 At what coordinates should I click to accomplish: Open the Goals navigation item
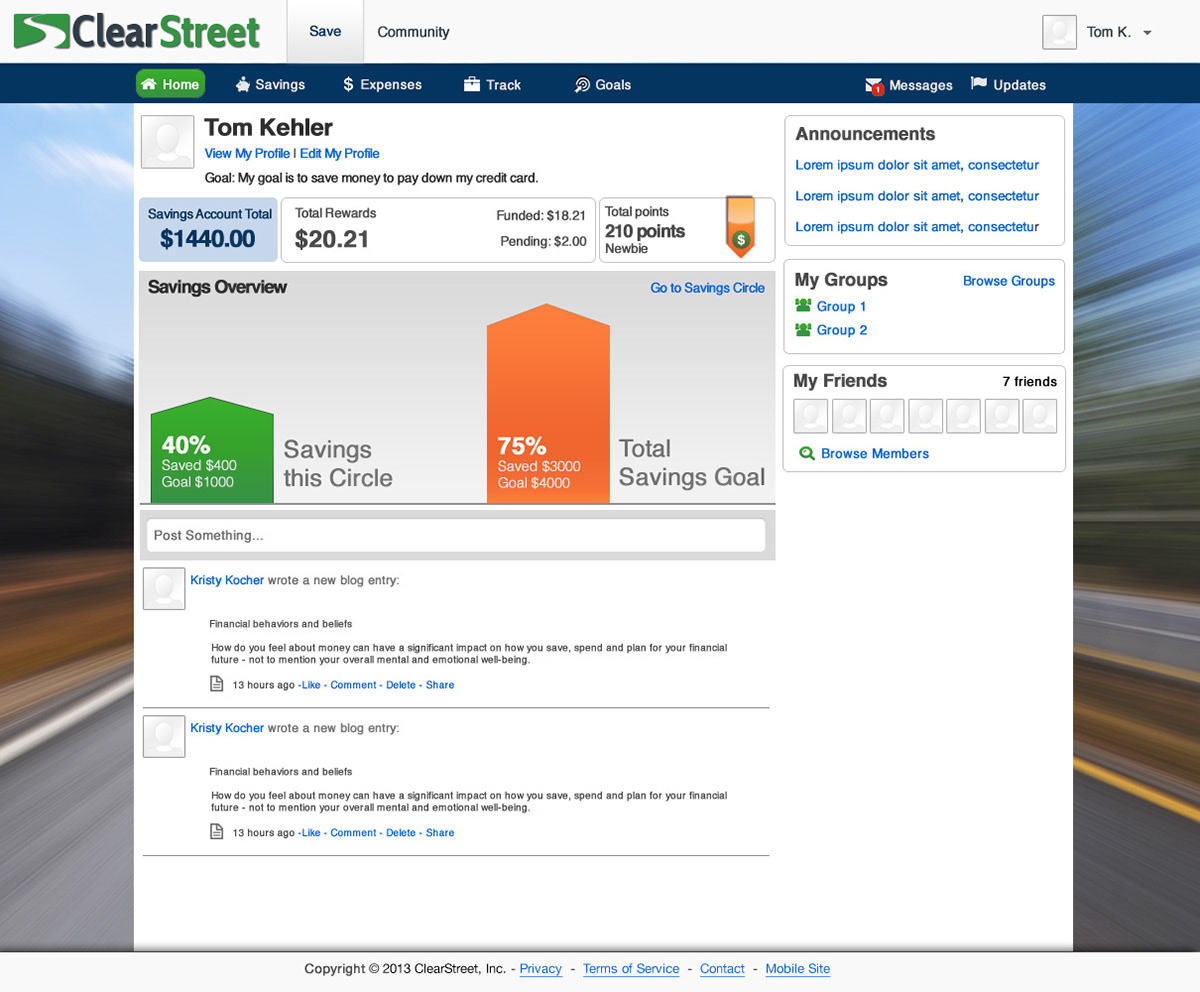point(602,85)
